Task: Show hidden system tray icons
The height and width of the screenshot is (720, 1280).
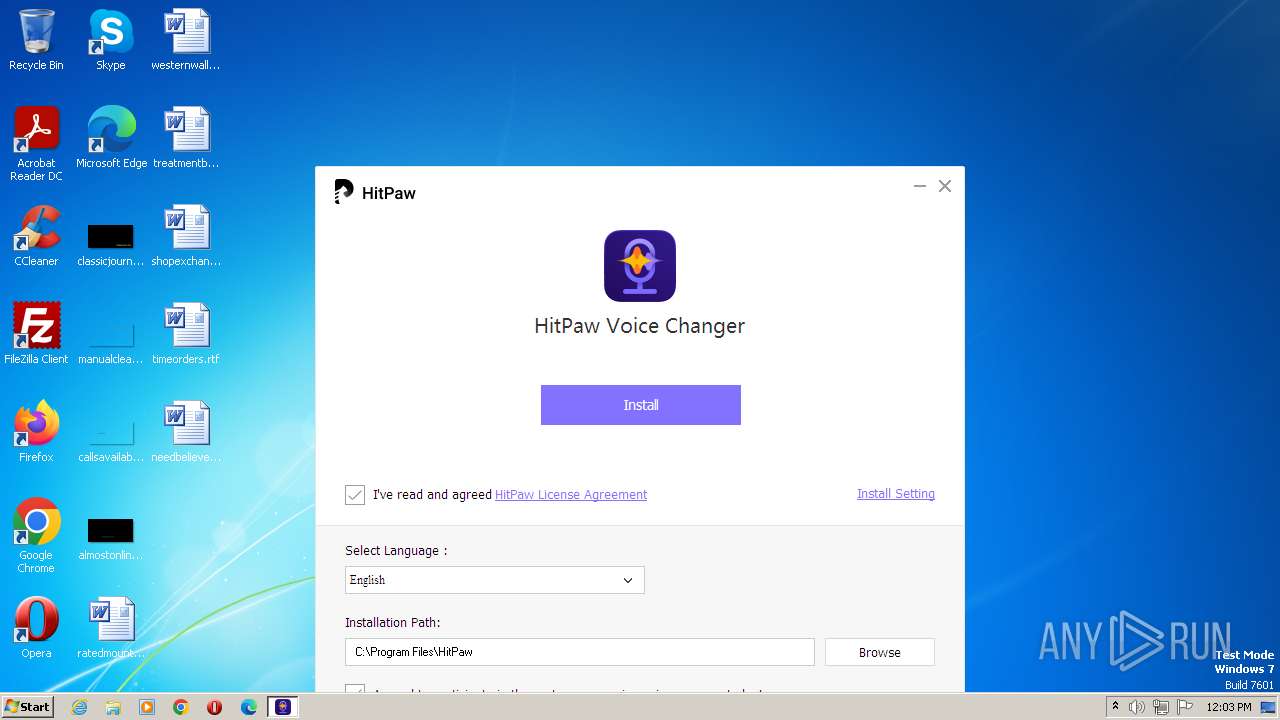Action: click(x=1115, y=706)
